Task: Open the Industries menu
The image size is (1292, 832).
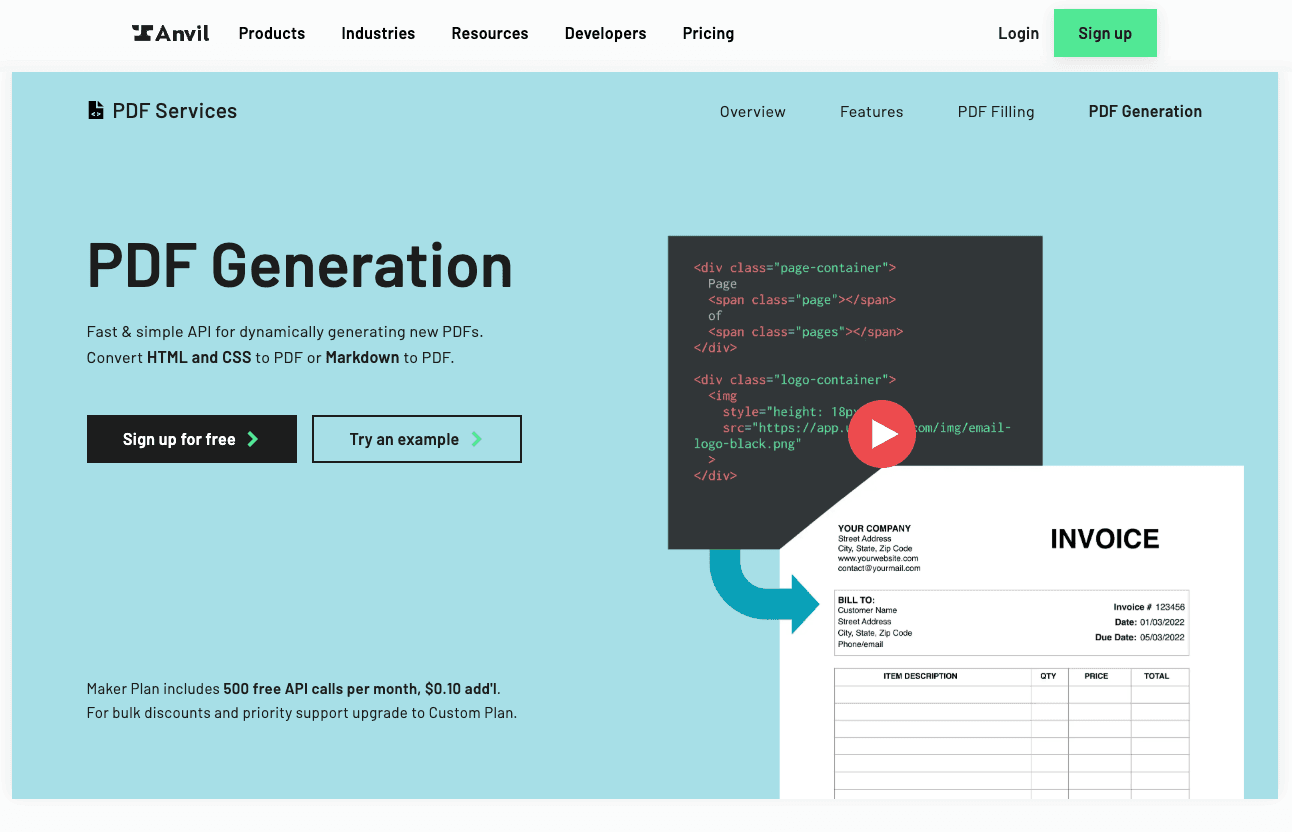Action: coord(378,33)
